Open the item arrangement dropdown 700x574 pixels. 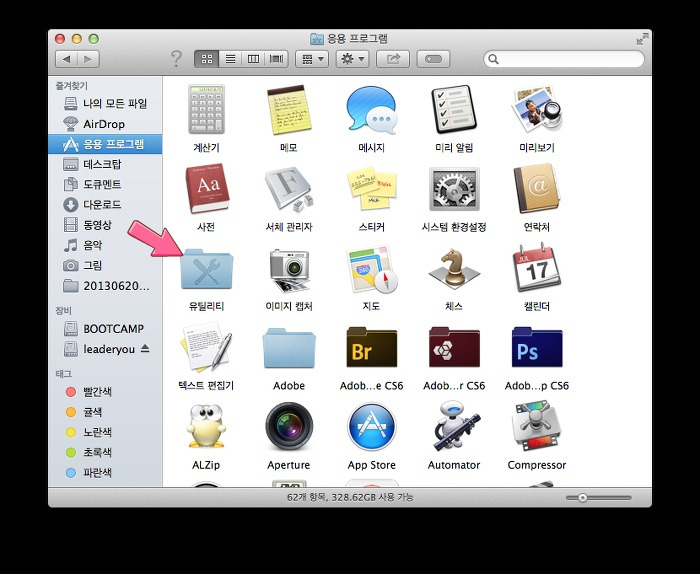click(x=312, y=59)
